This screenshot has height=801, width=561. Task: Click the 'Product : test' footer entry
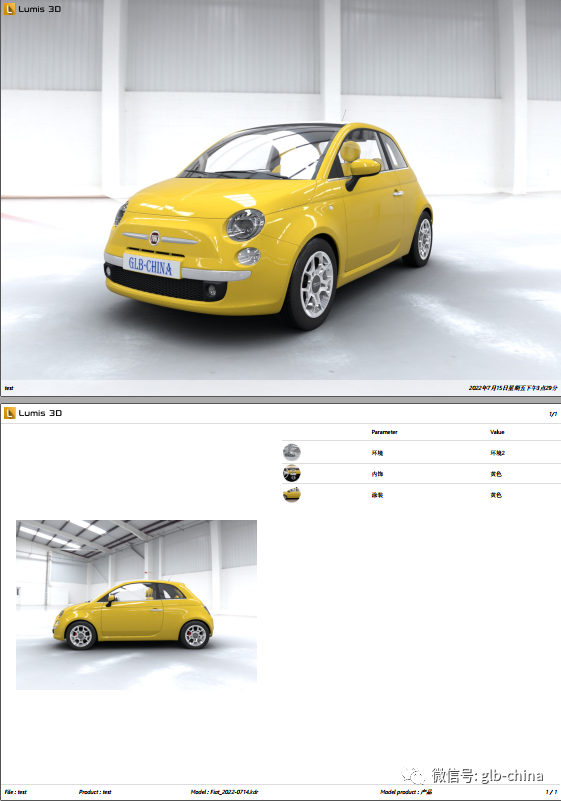point(95,792)
